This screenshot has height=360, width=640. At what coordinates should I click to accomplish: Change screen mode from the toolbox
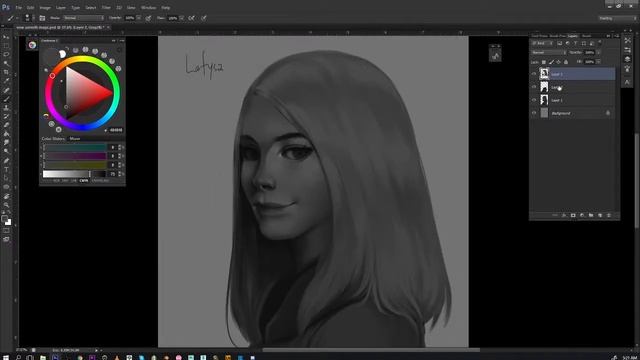[x=6, y=240]
